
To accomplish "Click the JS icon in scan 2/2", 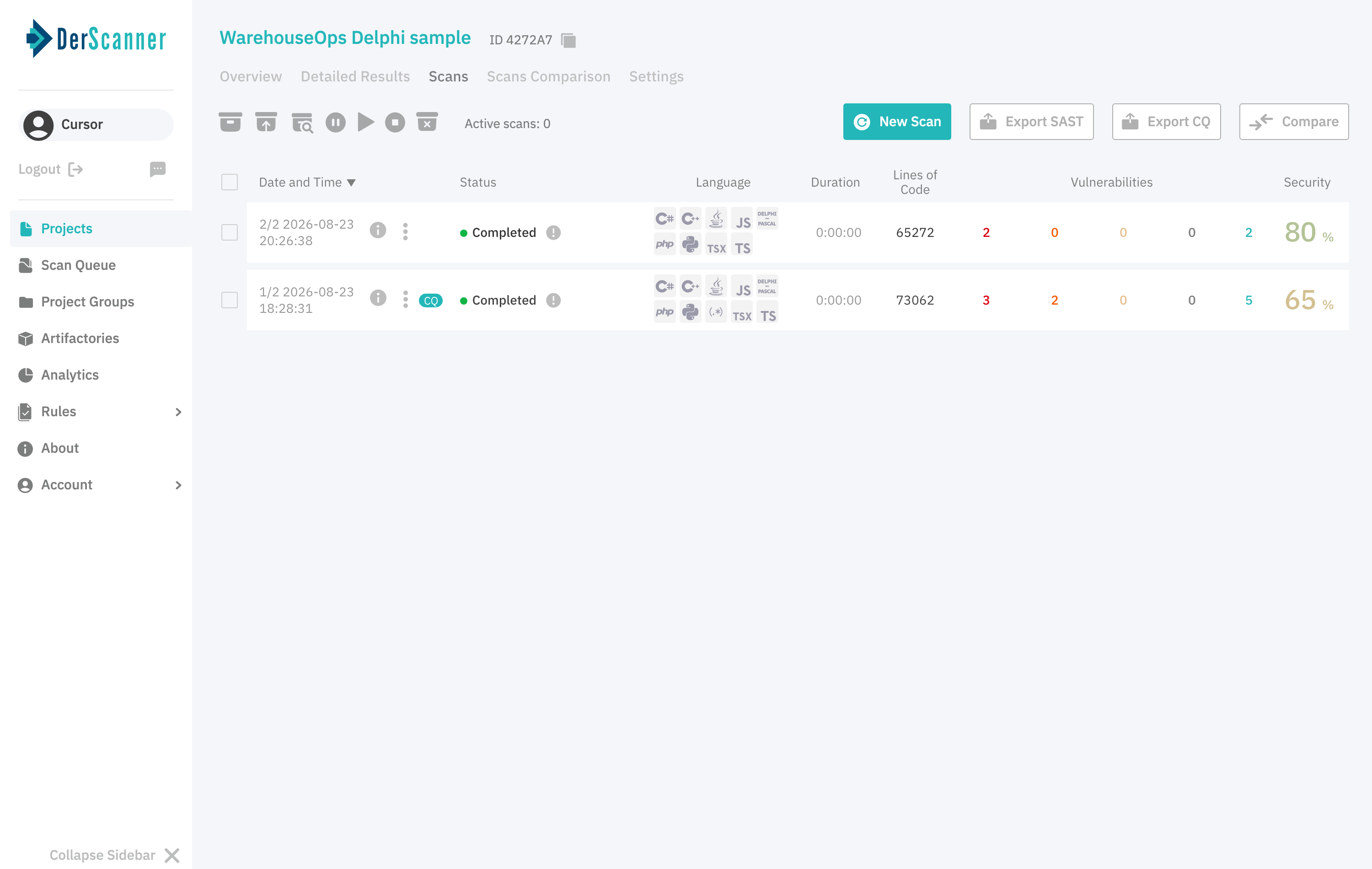I will 742,219.
